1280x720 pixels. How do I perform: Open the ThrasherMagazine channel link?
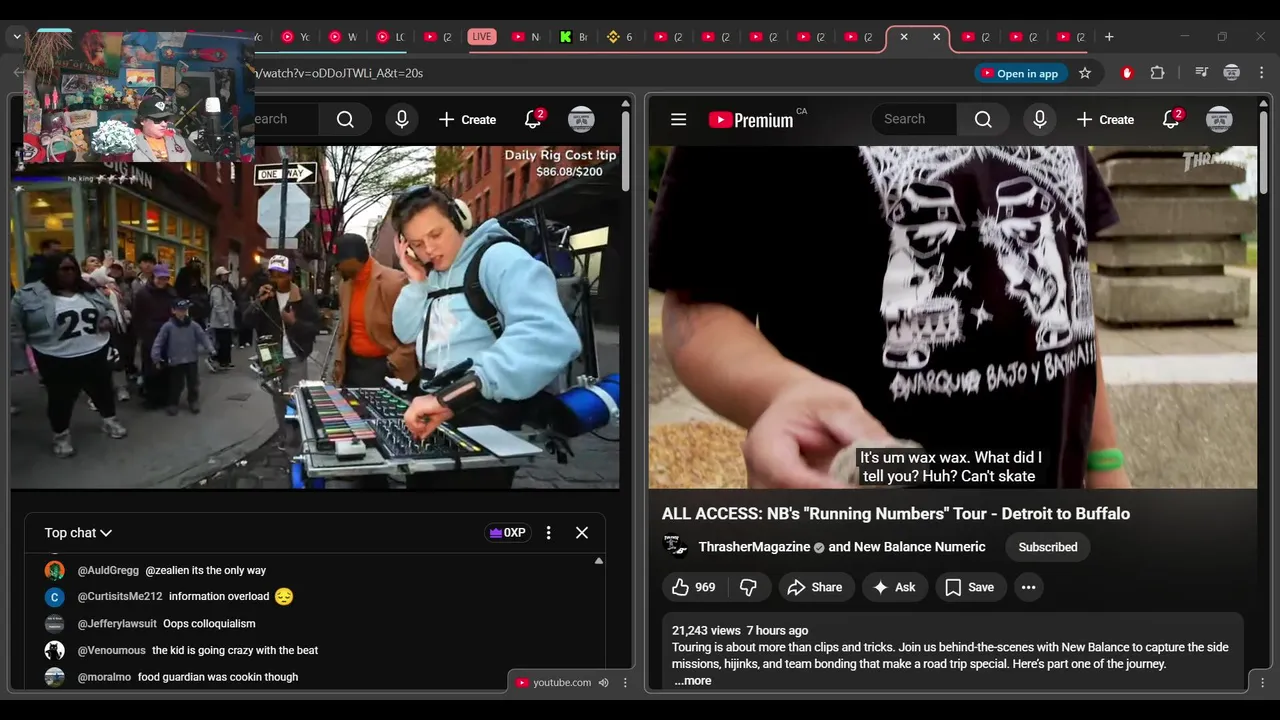[x=754, y=547]
